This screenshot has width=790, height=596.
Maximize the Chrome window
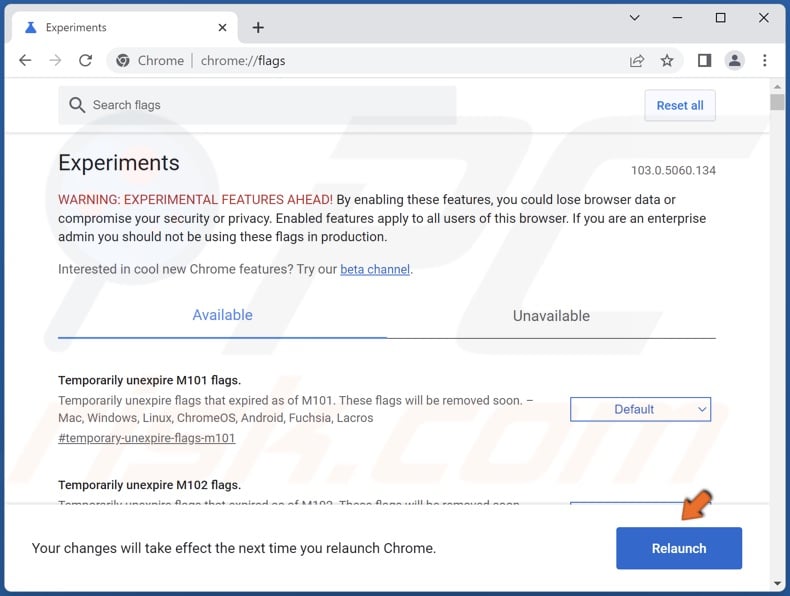(720, 18)
